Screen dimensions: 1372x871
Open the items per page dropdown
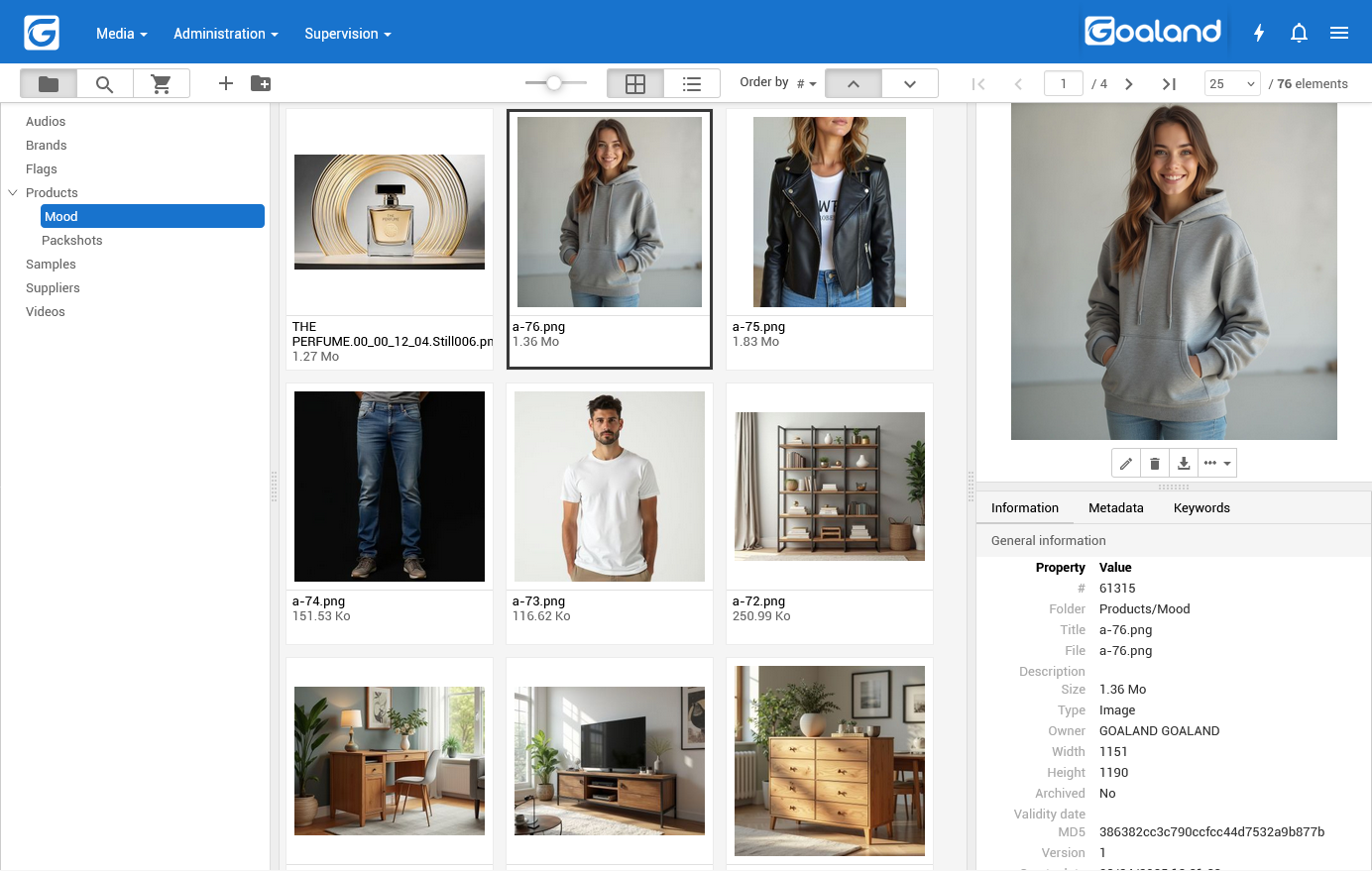1232,84
